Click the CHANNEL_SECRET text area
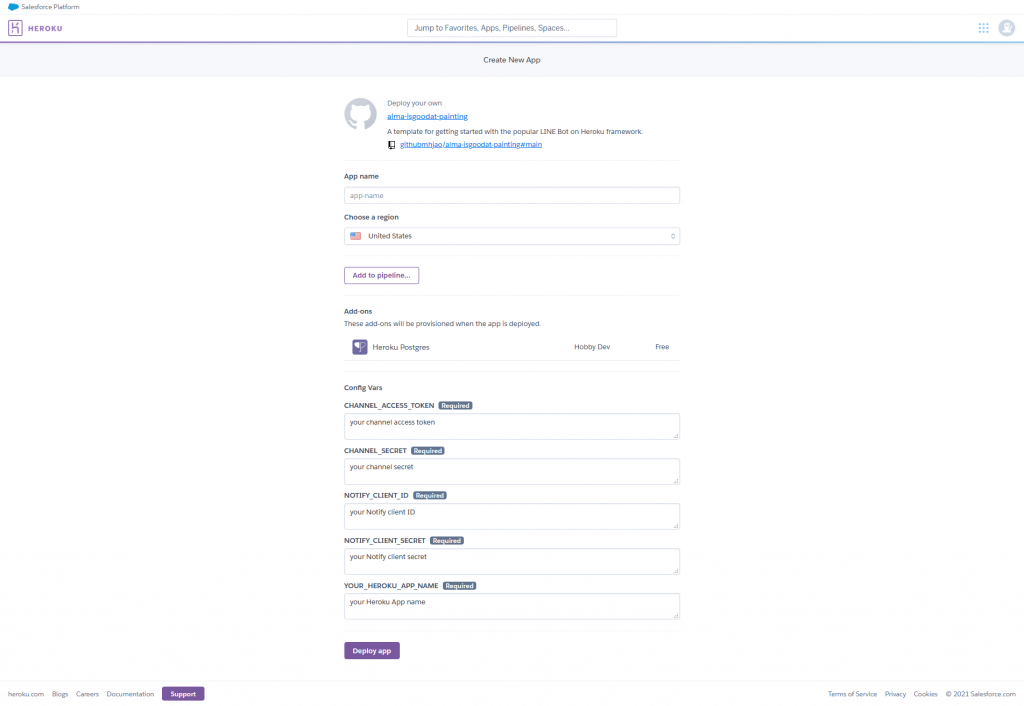Screen dimensions: 1024x706 click(x=511, y=472)
